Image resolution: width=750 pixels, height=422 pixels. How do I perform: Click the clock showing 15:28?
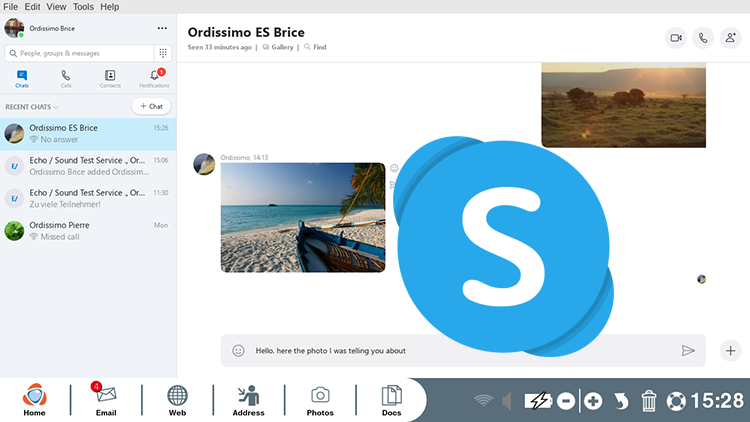pyautogui.click(x=717, y=400)
